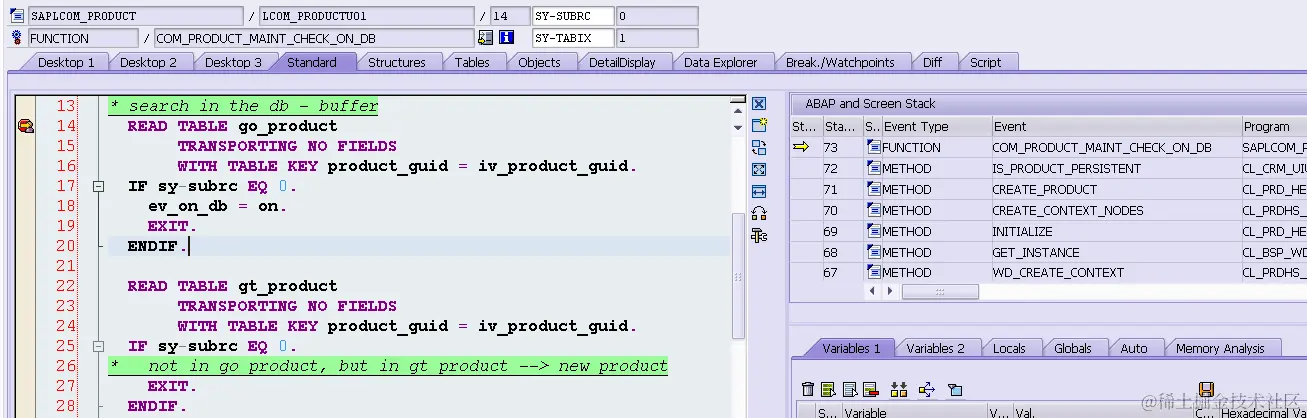This screenshot has width=1307, height=418.
Task: Click the program icon beside SAPLCOM_PRODUCT
Action: click(16, 16)
